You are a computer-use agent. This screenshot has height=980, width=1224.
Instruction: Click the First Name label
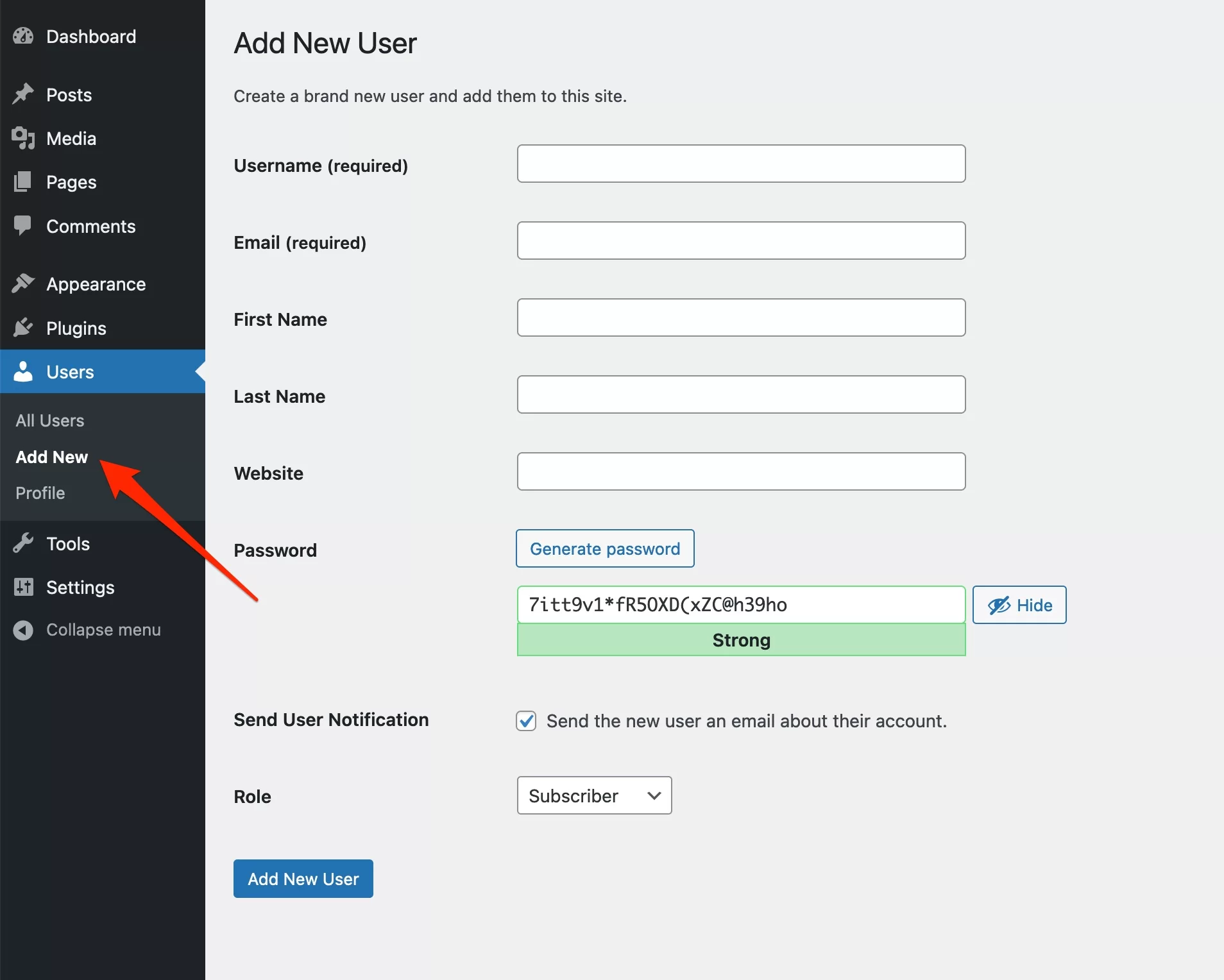coord(280,319)
